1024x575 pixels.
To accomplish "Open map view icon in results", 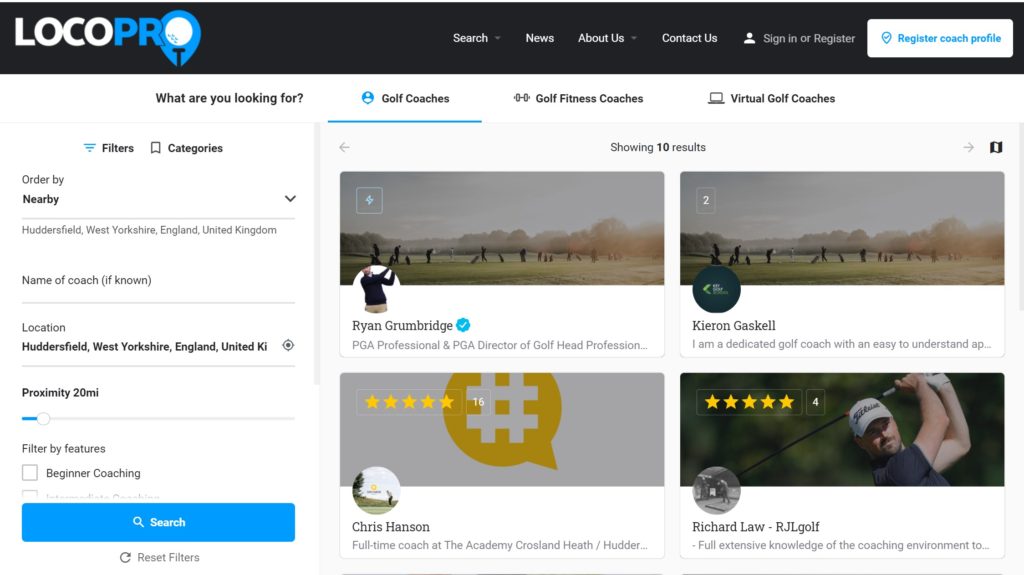I will click(996, 147).
